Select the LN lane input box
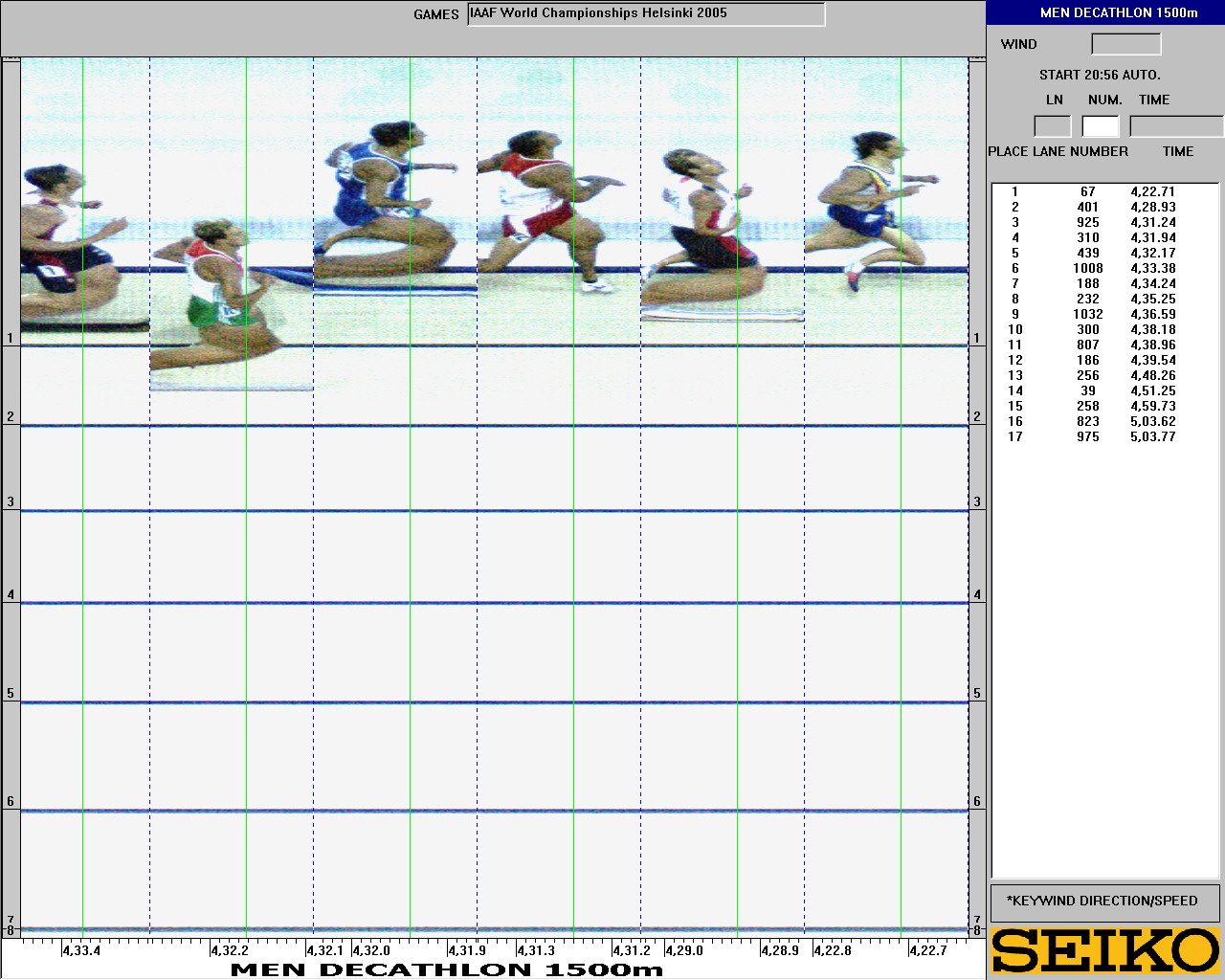 point(1052,126)
